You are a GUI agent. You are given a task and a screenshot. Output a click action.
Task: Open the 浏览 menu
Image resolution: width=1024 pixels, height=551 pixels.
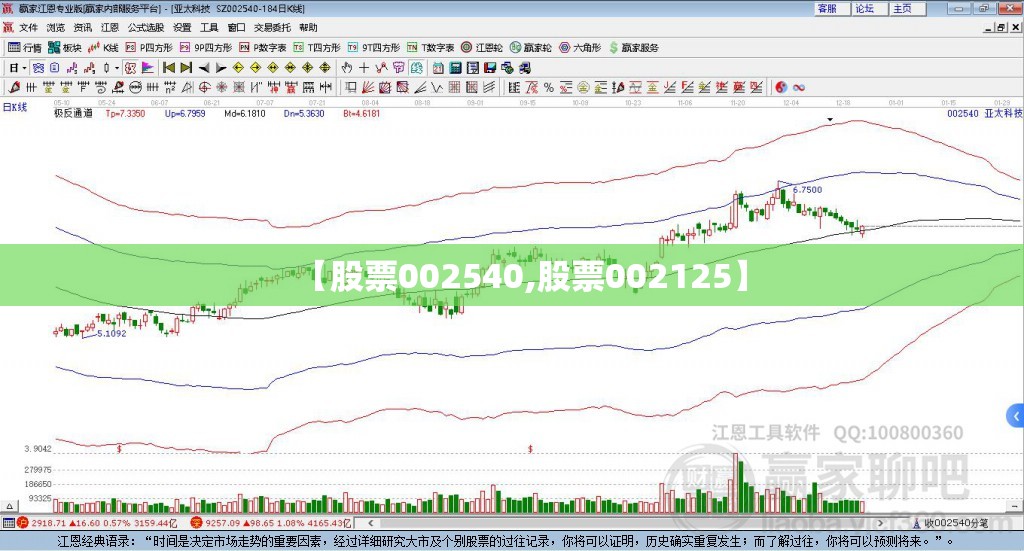click(x=56, y=27)
